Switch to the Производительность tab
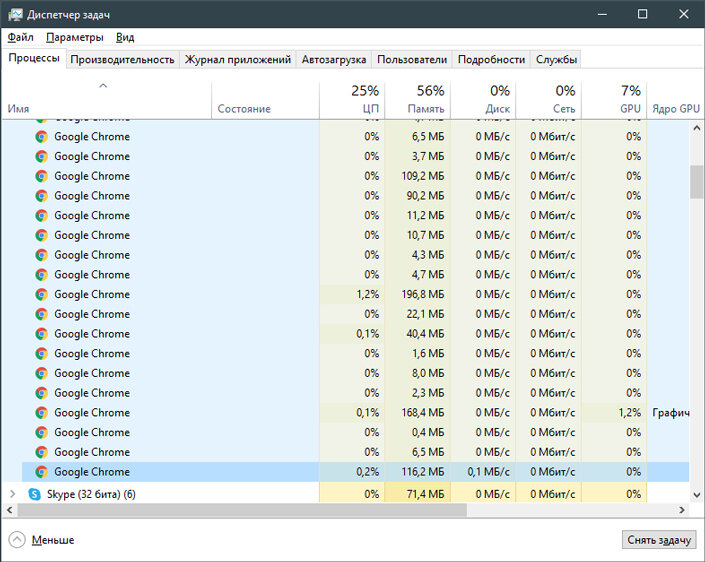The height and width of the screenshot is (562, 705). pyautogui.click(x=122, y=59)
